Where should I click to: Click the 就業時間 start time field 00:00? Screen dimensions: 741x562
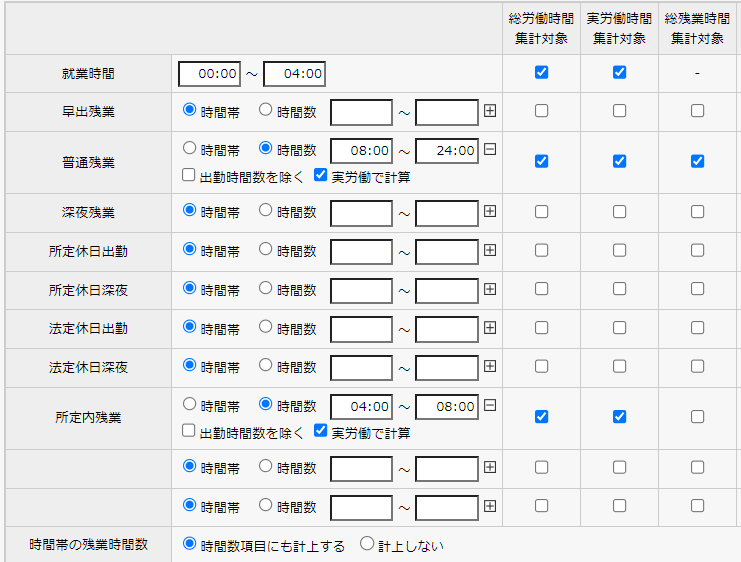[210, 74]
